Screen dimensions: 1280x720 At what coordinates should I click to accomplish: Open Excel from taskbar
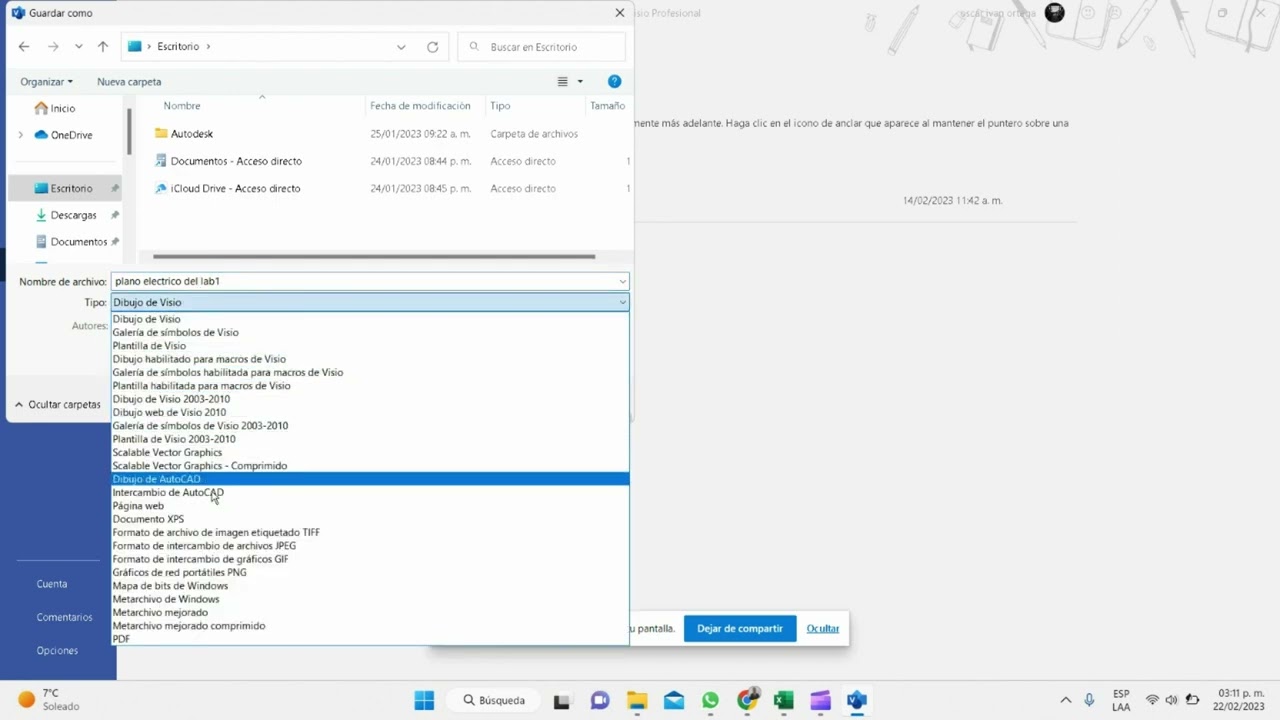[x=784, y=701]
